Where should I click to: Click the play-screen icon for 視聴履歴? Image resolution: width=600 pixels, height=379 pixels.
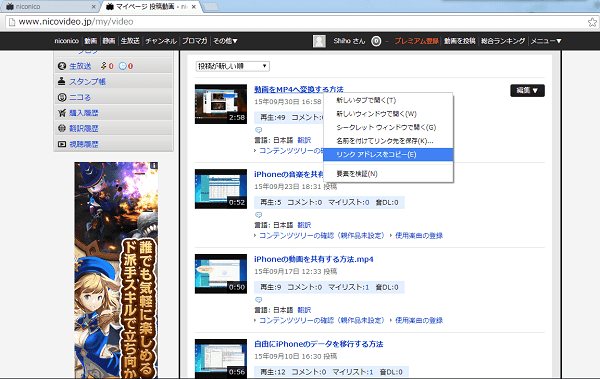(x=62, y=144)
